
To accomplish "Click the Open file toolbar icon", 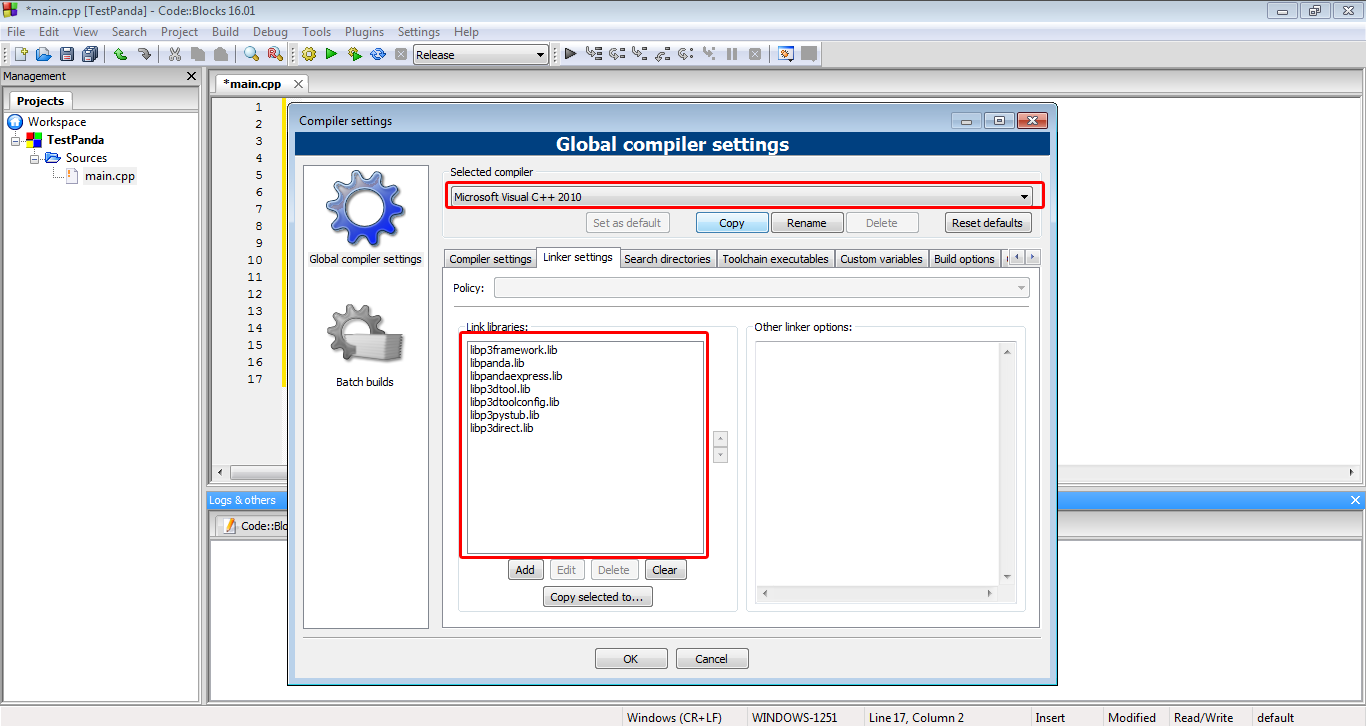I will [43, 54].
